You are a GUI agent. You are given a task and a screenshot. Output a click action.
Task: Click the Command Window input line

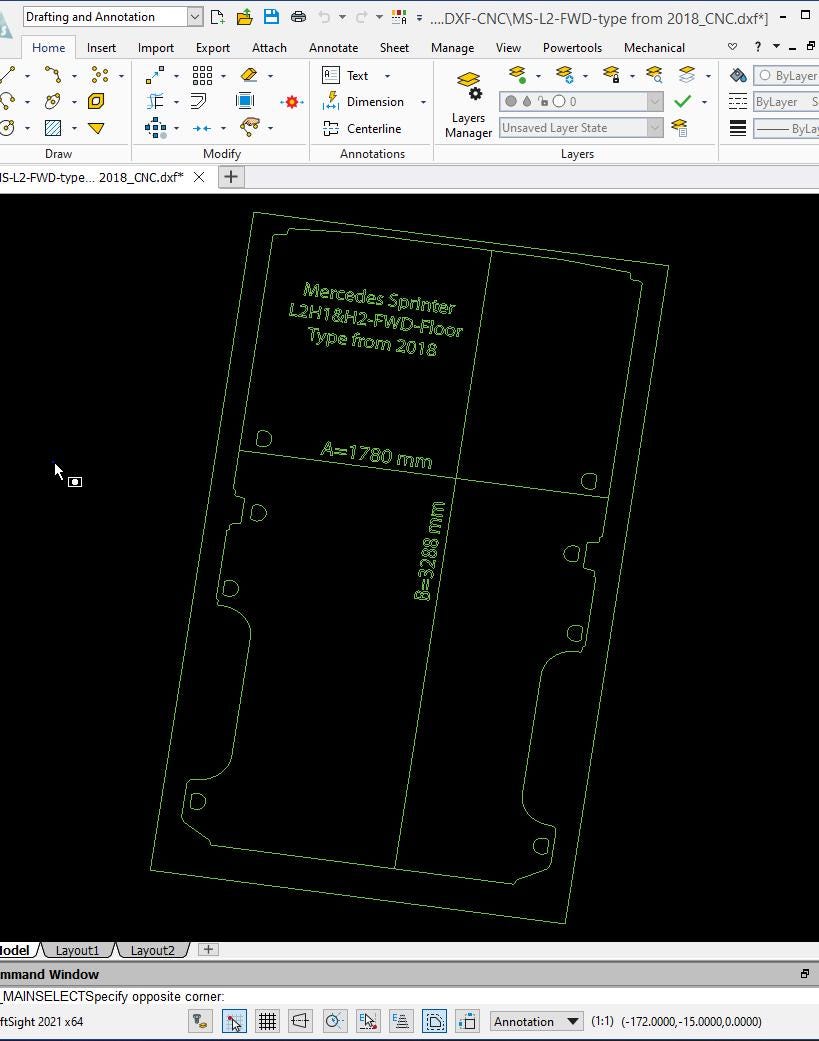coord(410,997)
